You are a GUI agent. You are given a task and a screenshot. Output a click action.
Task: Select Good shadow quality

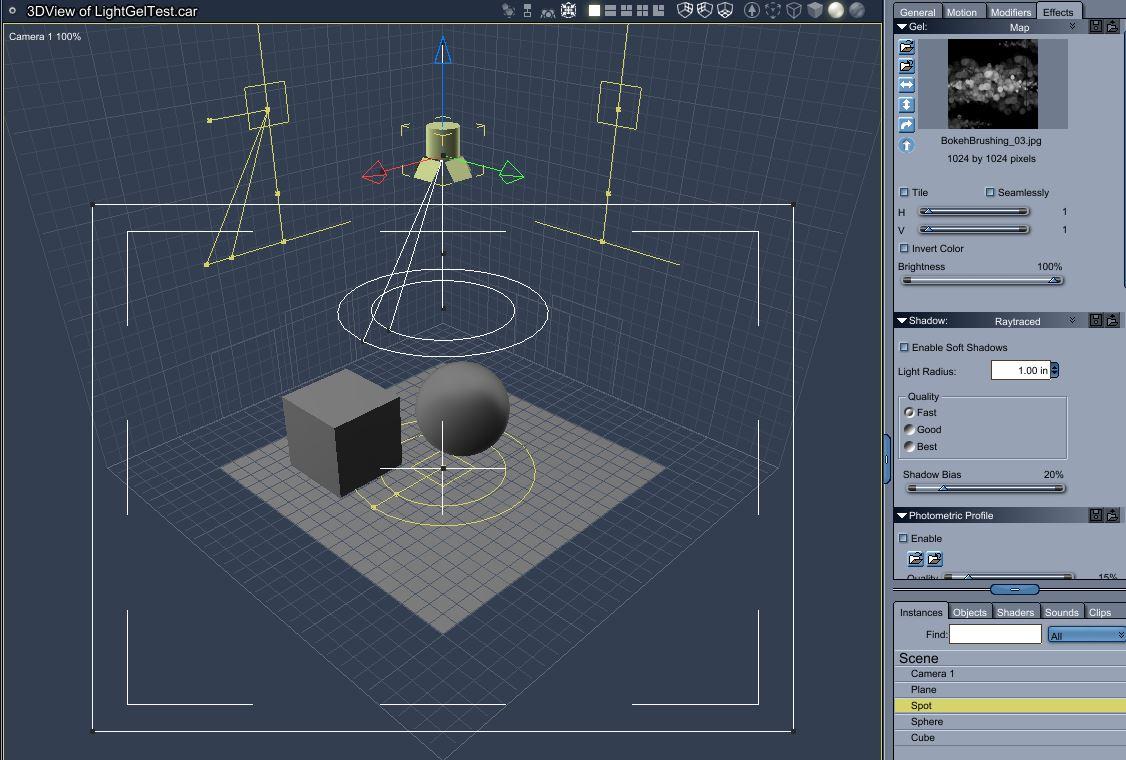909,430
